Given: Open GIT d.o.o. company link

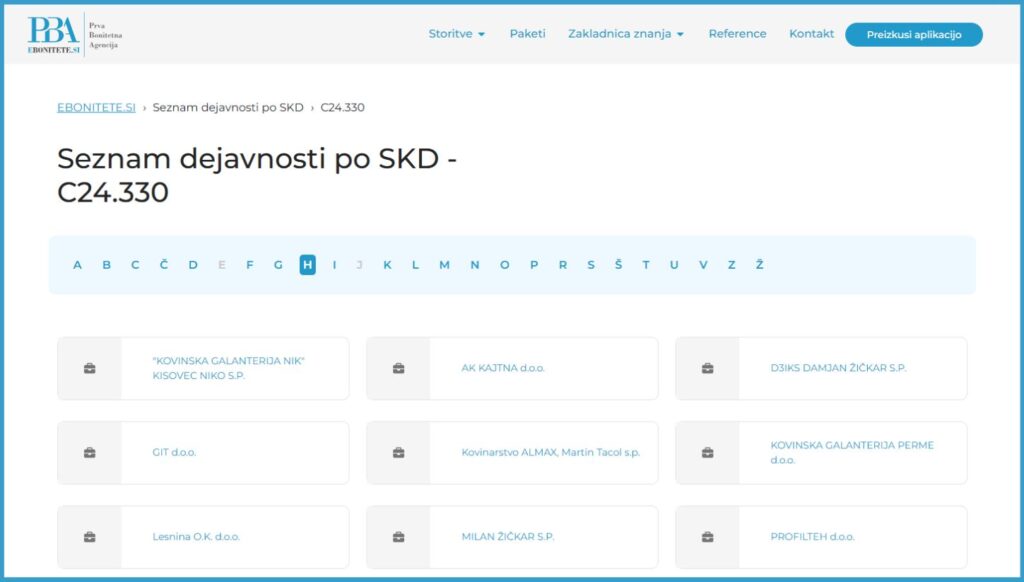Looking at the screenshot, I should [x=174, y=453].
